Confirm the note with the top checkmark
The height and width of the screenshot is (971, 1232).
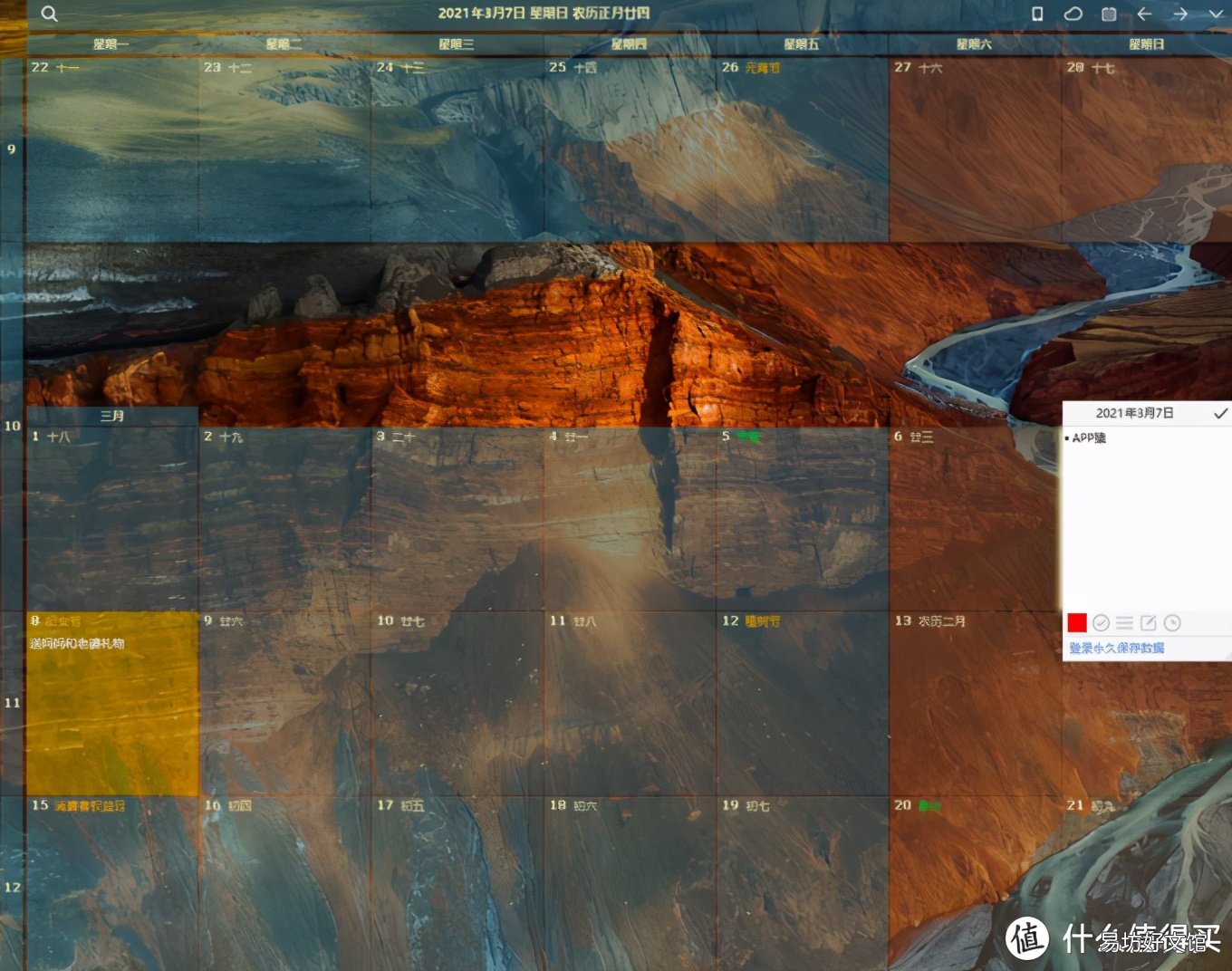coord(1220,413)
